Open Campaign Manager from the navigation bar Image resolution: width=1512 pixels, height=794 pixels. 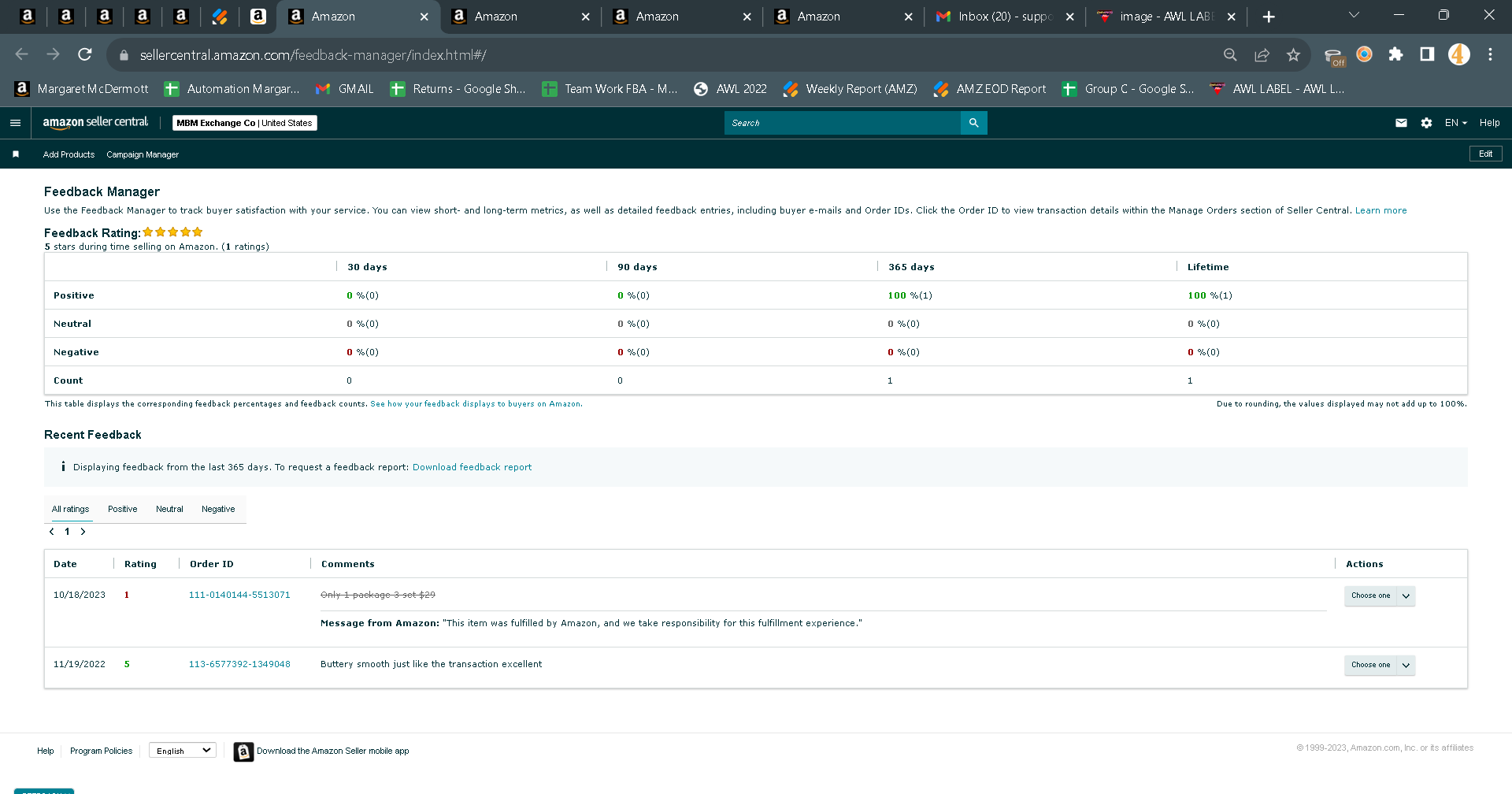[143, 154]
